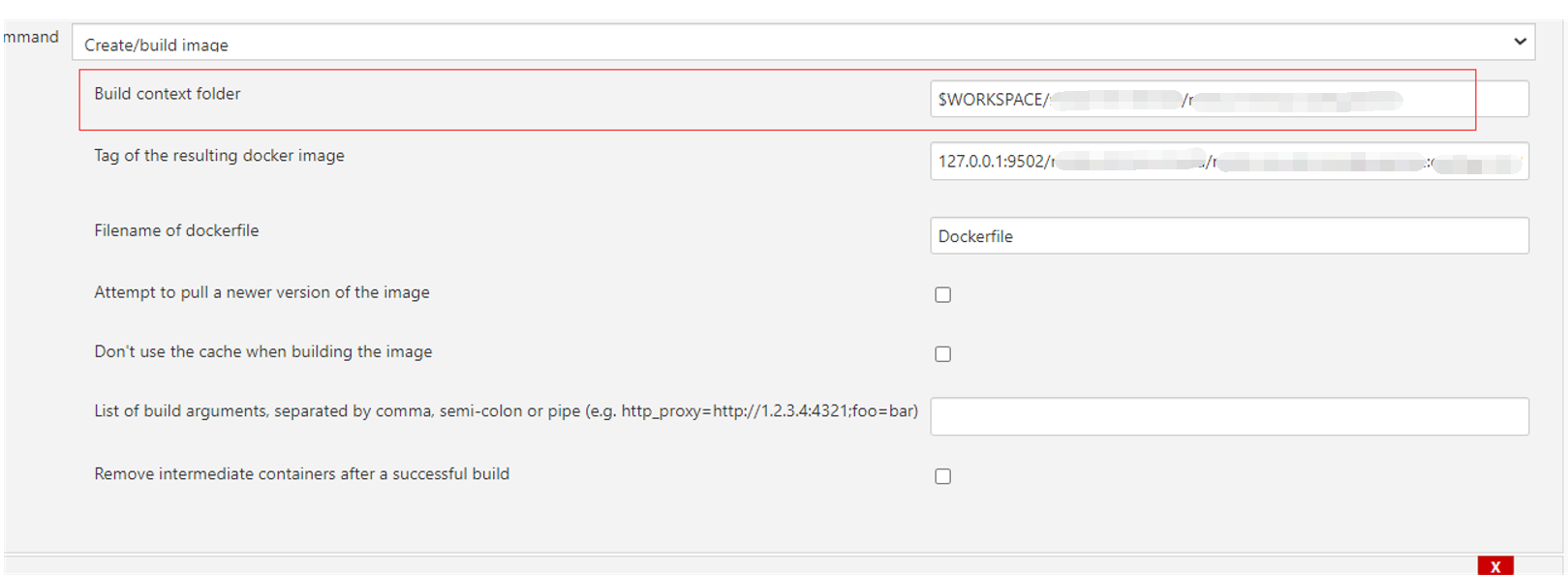The width and height of the screenshot is (1568, 576).
Task: Click the 'Build context folder' label text
Action: [167, 94]
